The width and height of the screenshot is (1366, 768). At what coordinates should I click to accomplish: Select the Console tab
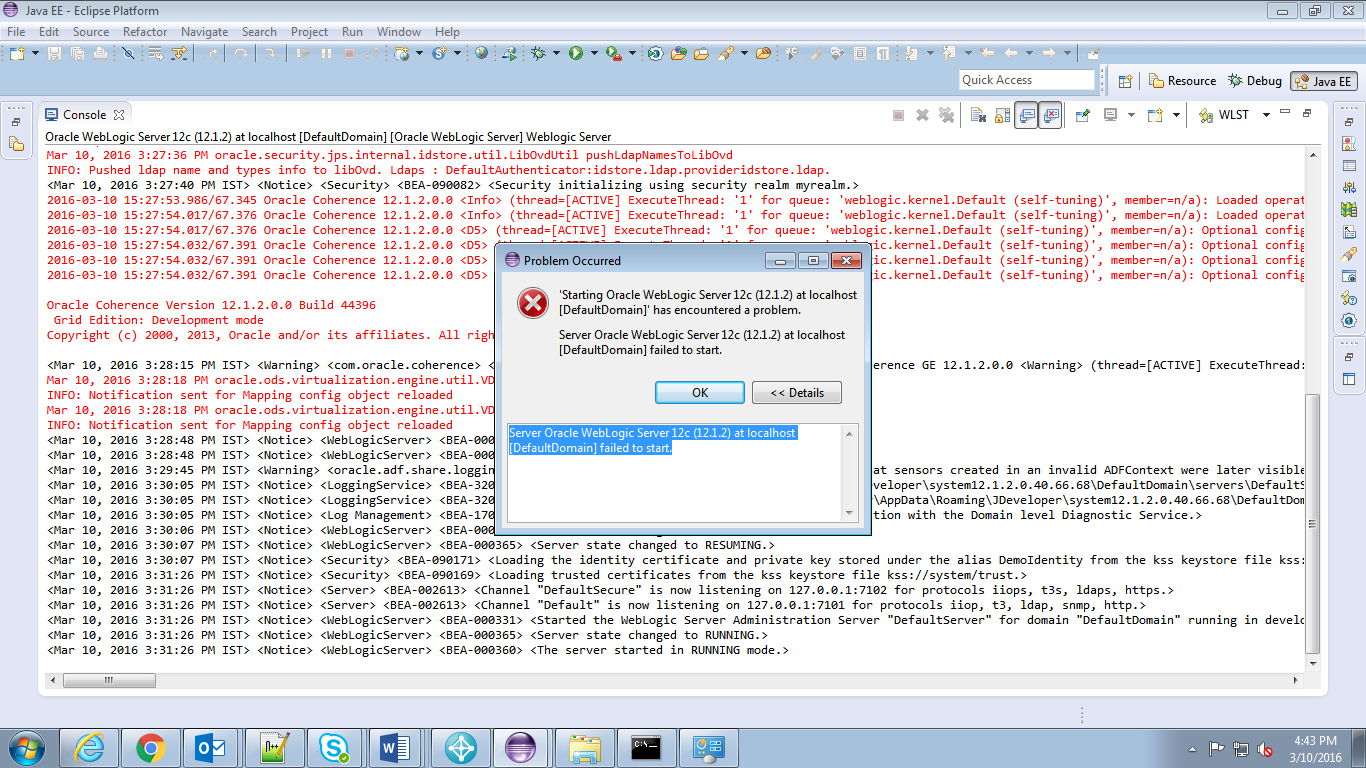[x=83, y=115]
